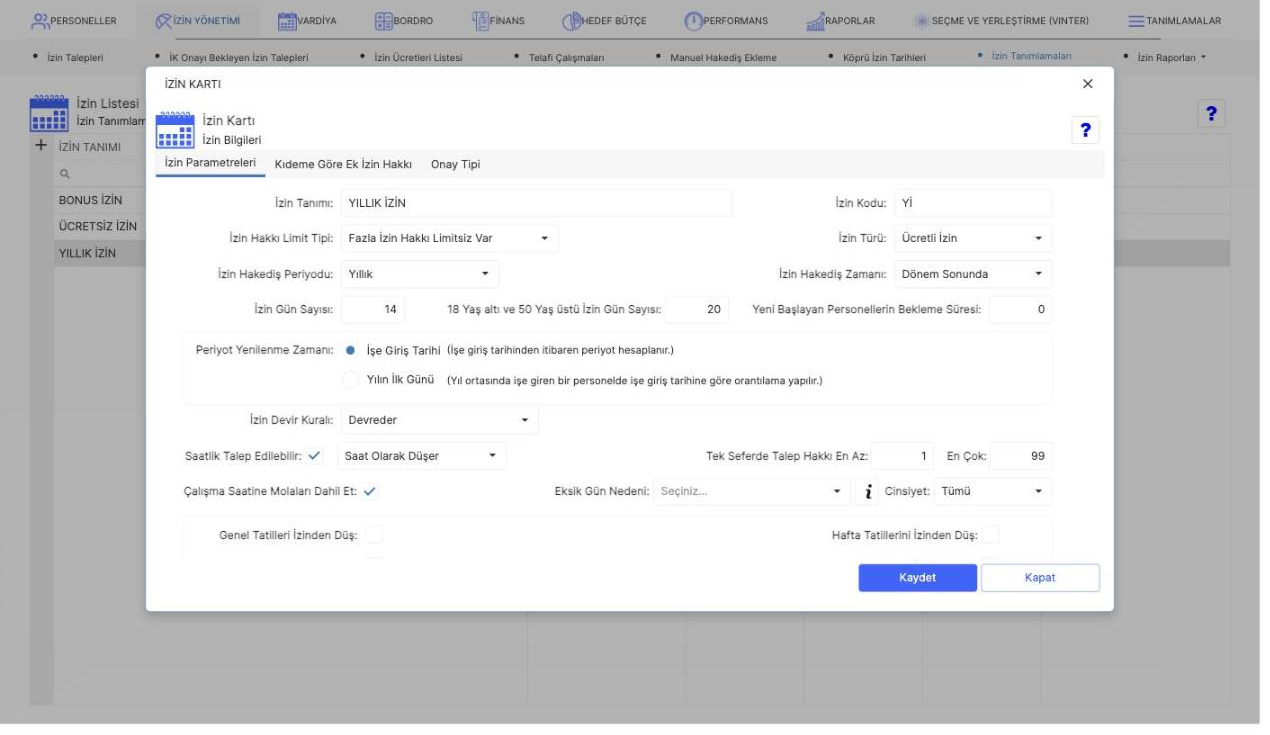The height and width of the screenshot is (735, 1270).
Task: Open the Saat Olarak Düşer dropdown
Action: [x=422, y=456]
